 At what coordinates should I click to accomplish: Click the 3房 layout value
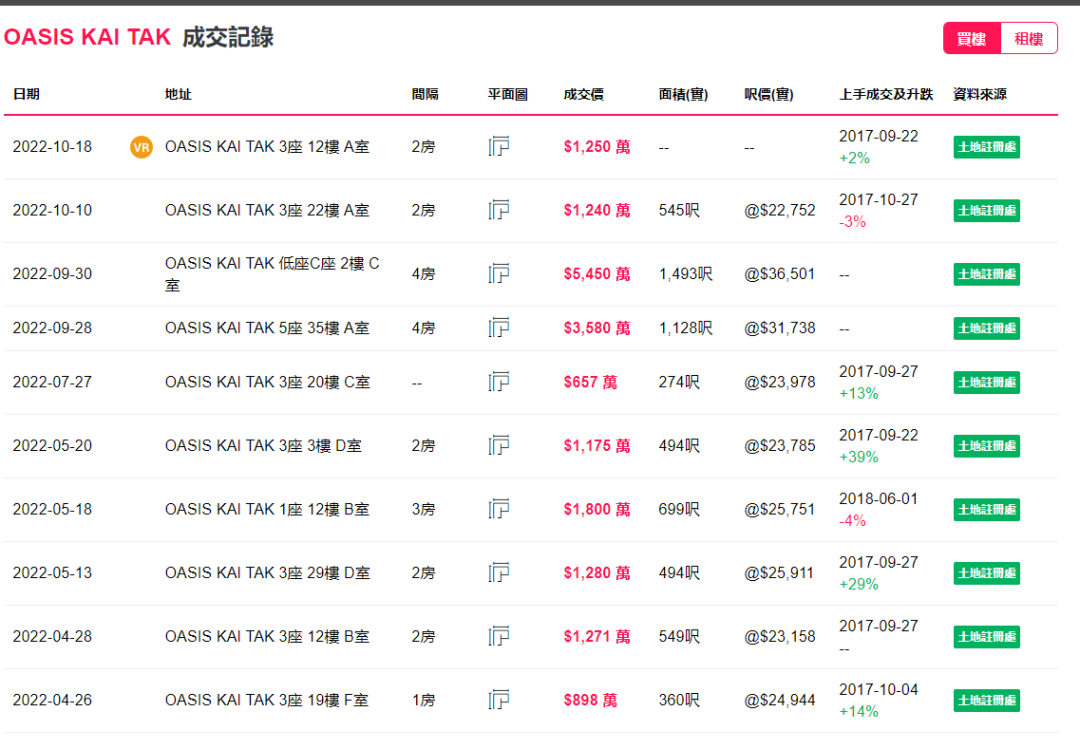[423, 509]
